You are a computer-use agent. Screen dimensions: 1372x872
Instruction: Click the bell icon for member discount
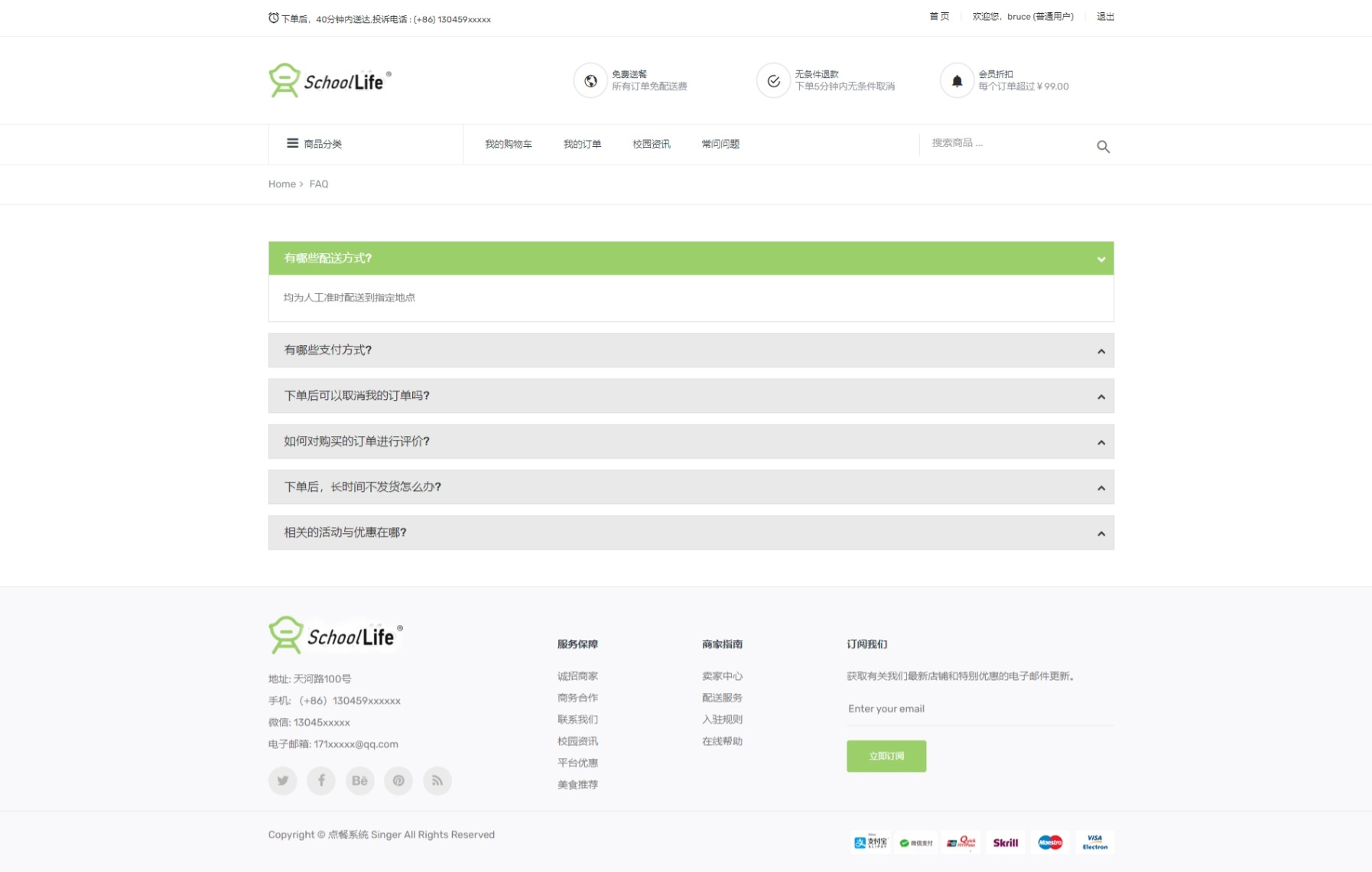[957, 80]
